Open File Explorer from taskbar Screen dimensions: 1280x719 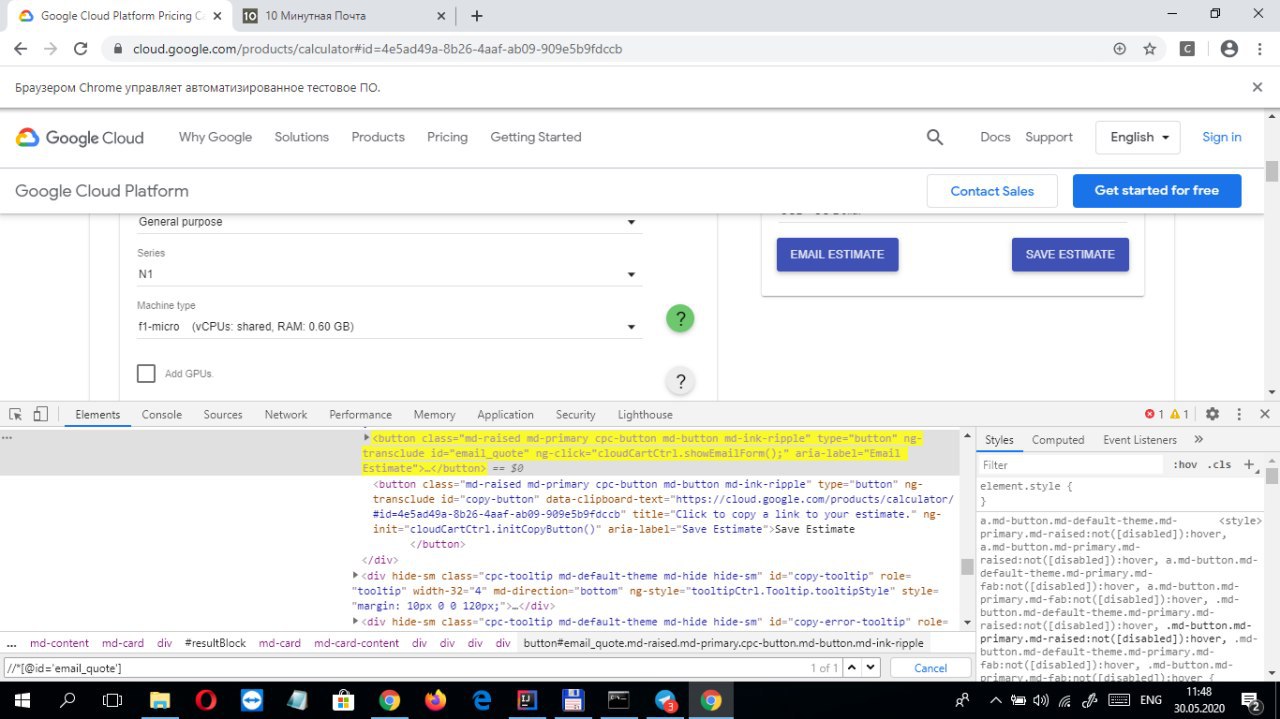tap(160, 700)
